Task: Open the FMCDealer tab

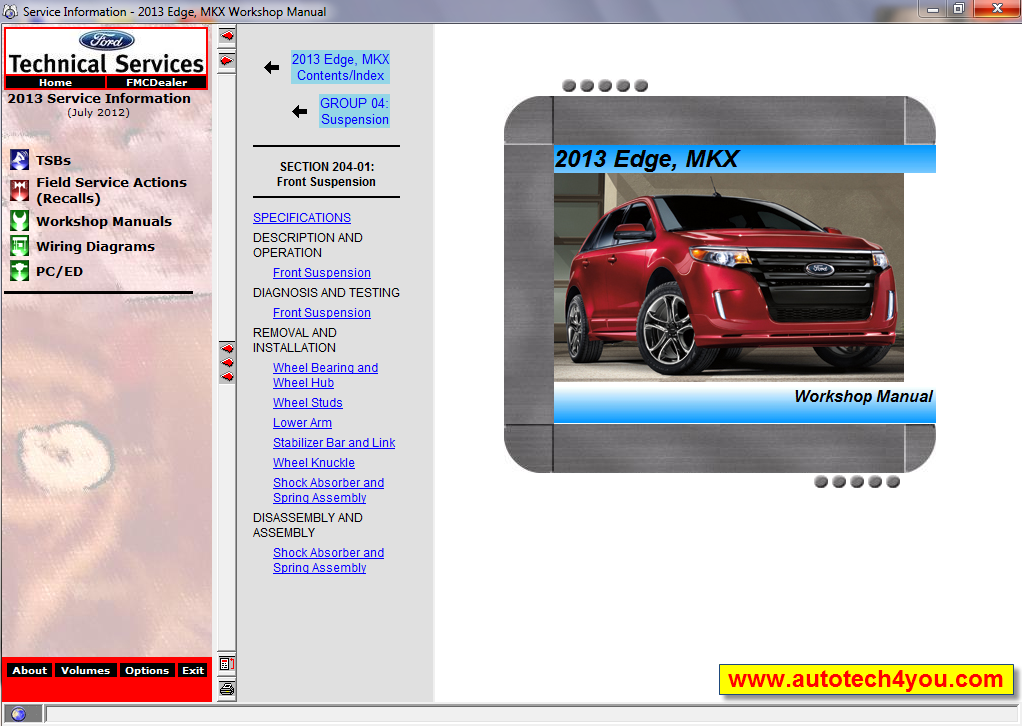Action: coord(156,82)
